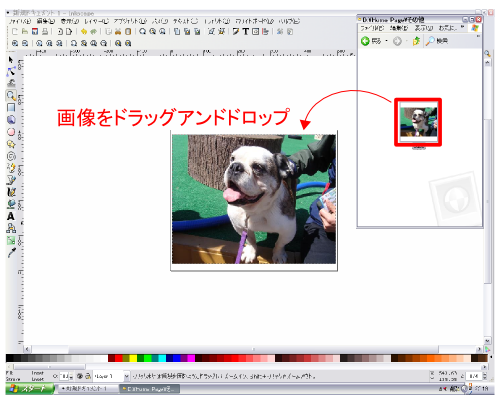The image size is (500, 400).
Task: Click the opacity O: input field
Action: point(65,376)
